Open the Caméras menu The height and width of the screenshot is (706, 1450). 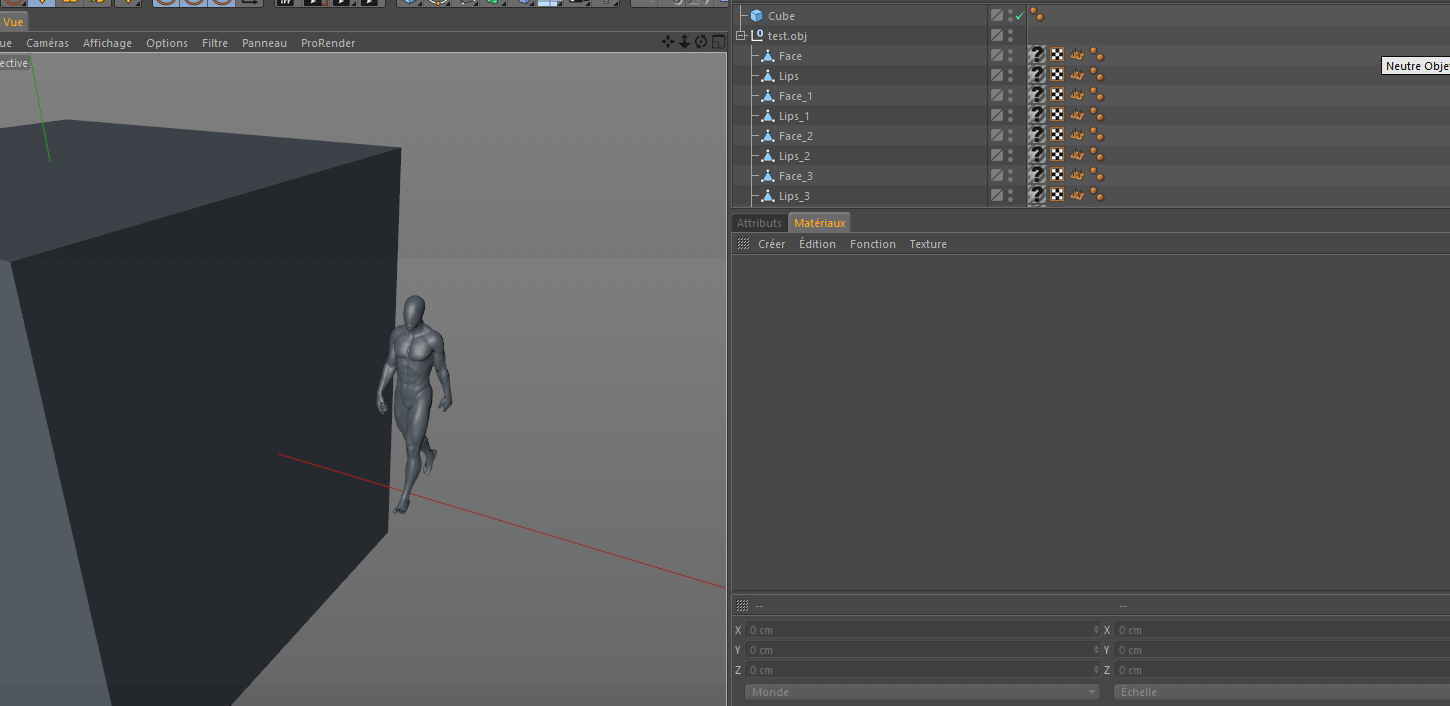point(47,43)
